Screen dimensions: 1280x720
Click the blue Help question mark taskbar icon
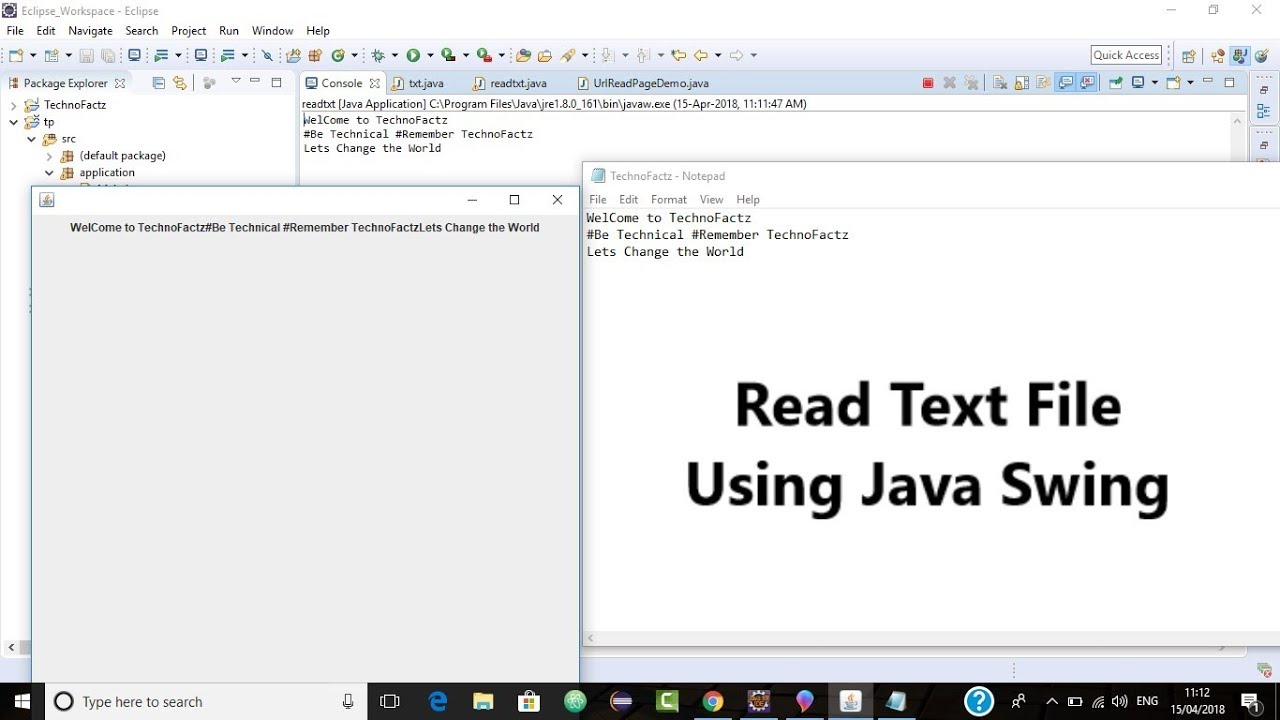click(x=979, y=701)
